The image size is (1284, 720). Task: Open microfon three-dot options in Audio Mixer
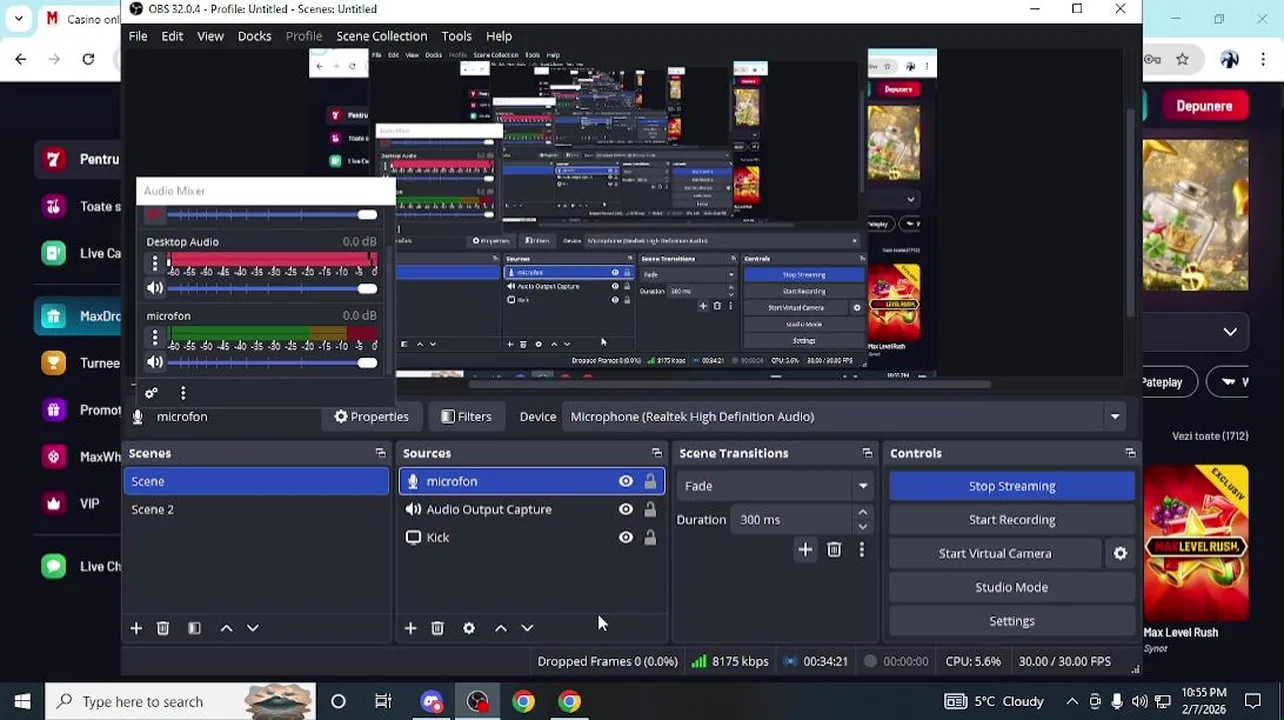154,338
